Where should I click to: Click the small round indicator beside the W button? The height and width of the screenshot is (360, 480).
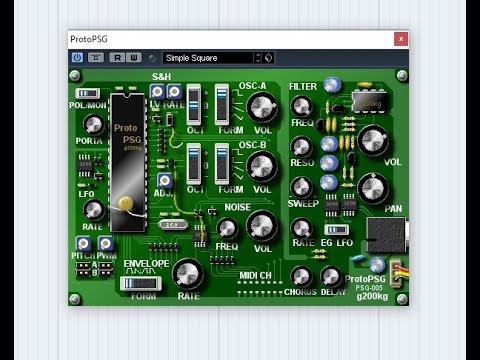(x=152, y=58)
